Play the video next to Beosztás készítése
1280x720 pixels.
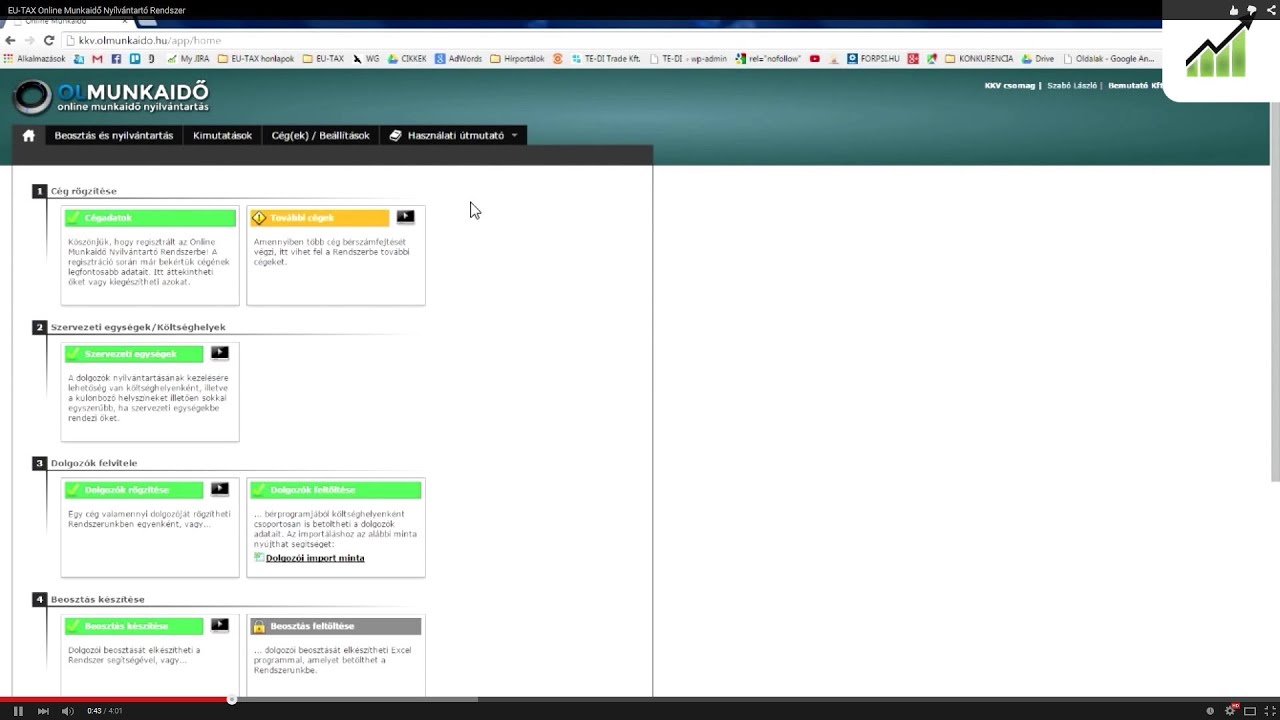coord(220,625)
